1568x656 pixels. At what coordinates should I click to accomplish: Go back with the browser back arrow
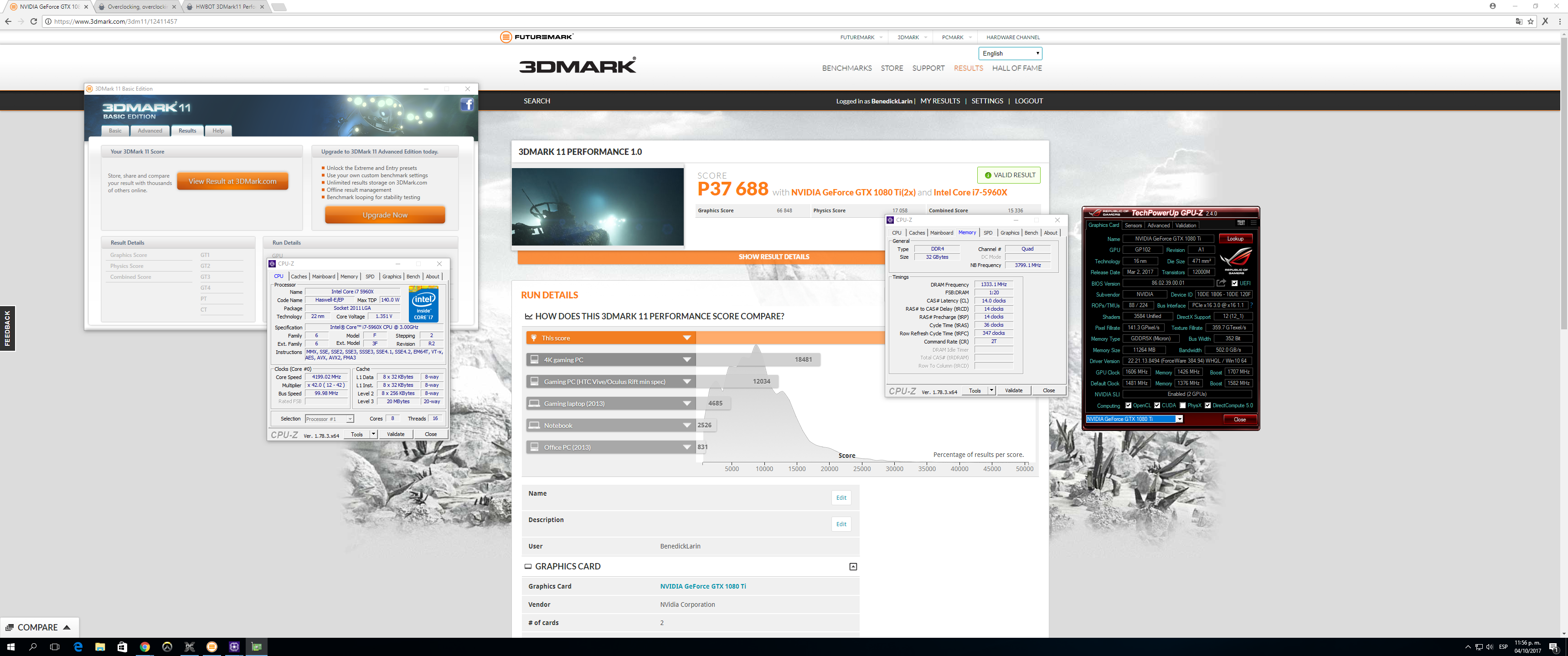8,21
